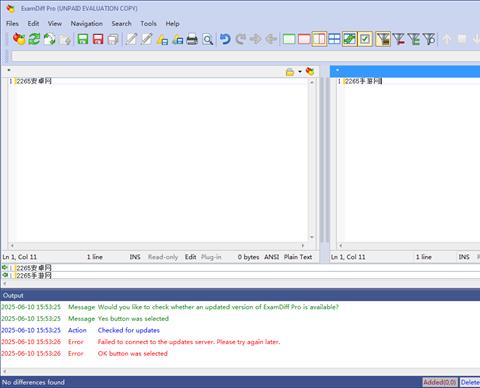Click left pane horizontal scrollbar right arrow
480x388 pixels.
pyautogui.click(x=303, y=246)
